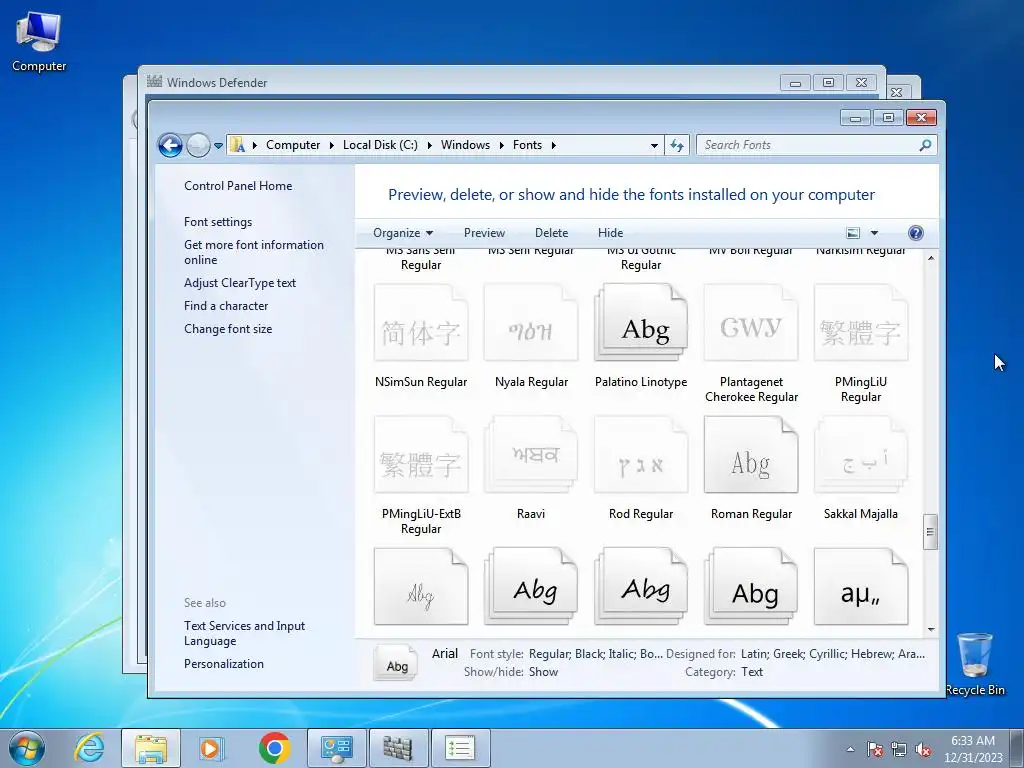Click the network tray icon
Screen dimensions: 1024x768
click(x=899, y=749)
